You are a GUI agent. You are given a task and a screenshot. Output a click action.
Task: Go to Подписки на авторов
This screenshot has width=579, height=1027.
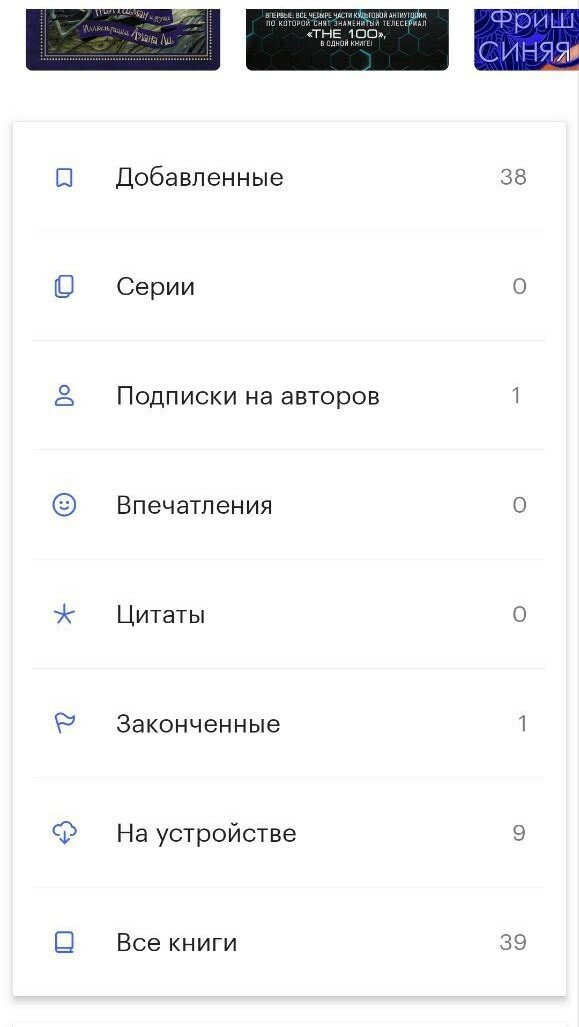(289, 396)
